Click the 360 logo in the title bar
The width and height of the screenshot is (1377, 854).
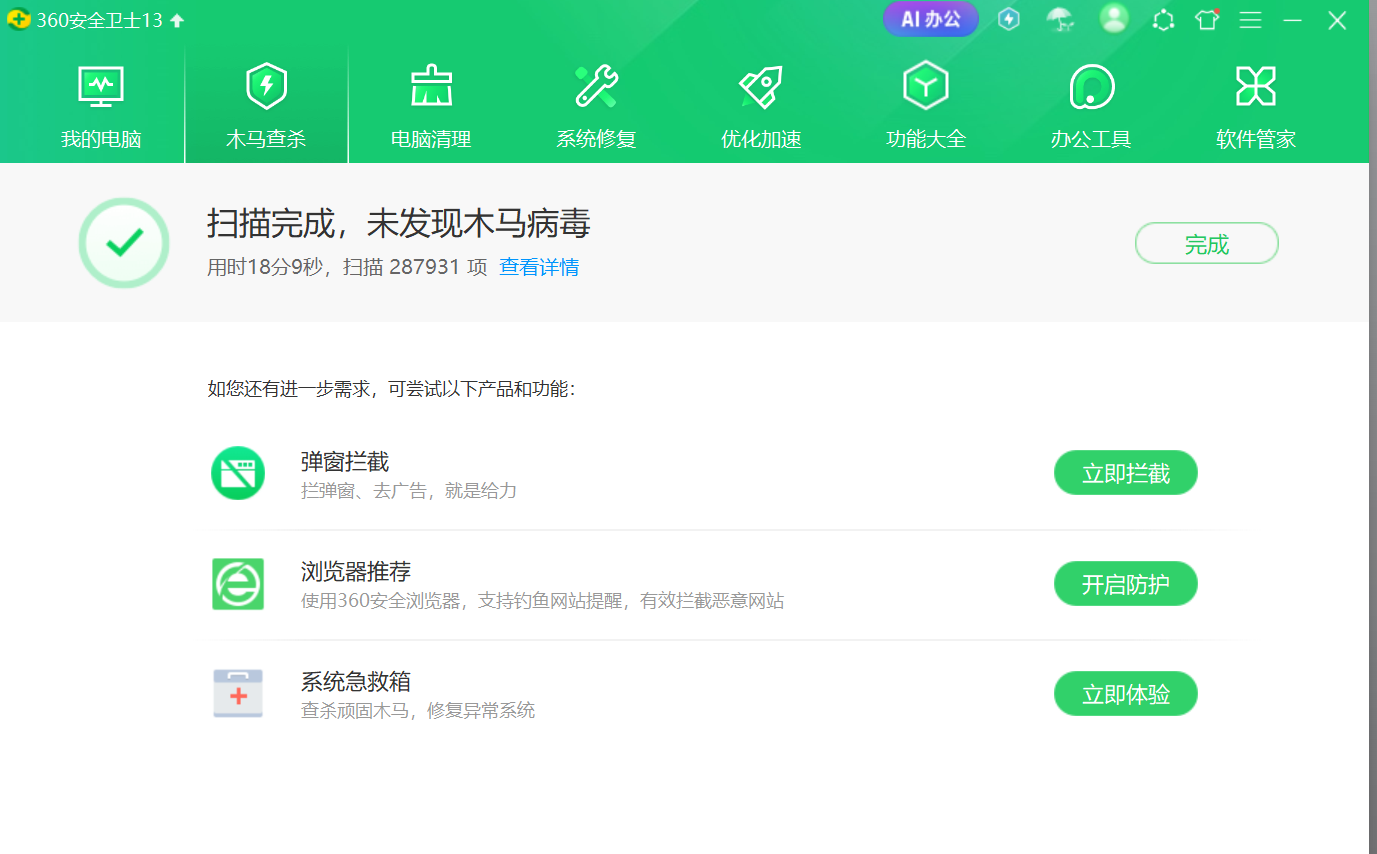(19, 20)
